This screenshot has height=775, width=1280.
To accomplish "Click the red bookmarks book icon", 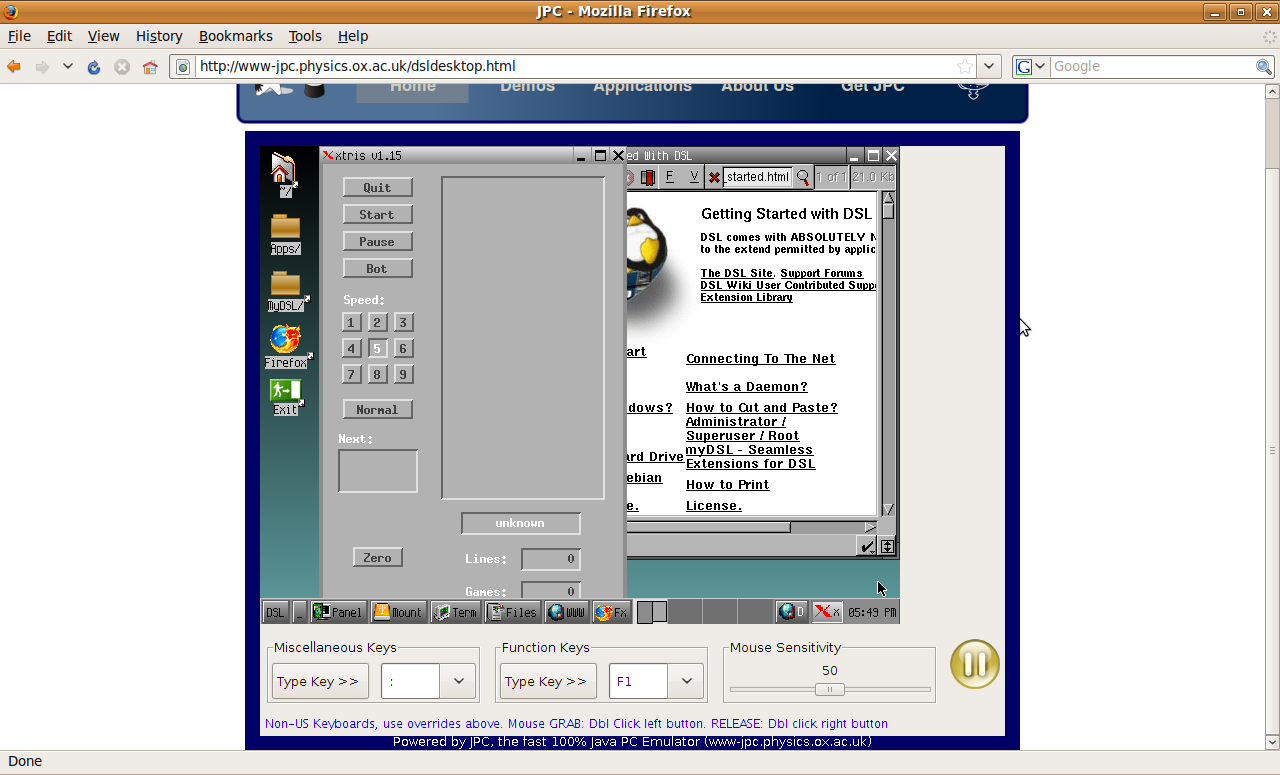I will [648, 178].
